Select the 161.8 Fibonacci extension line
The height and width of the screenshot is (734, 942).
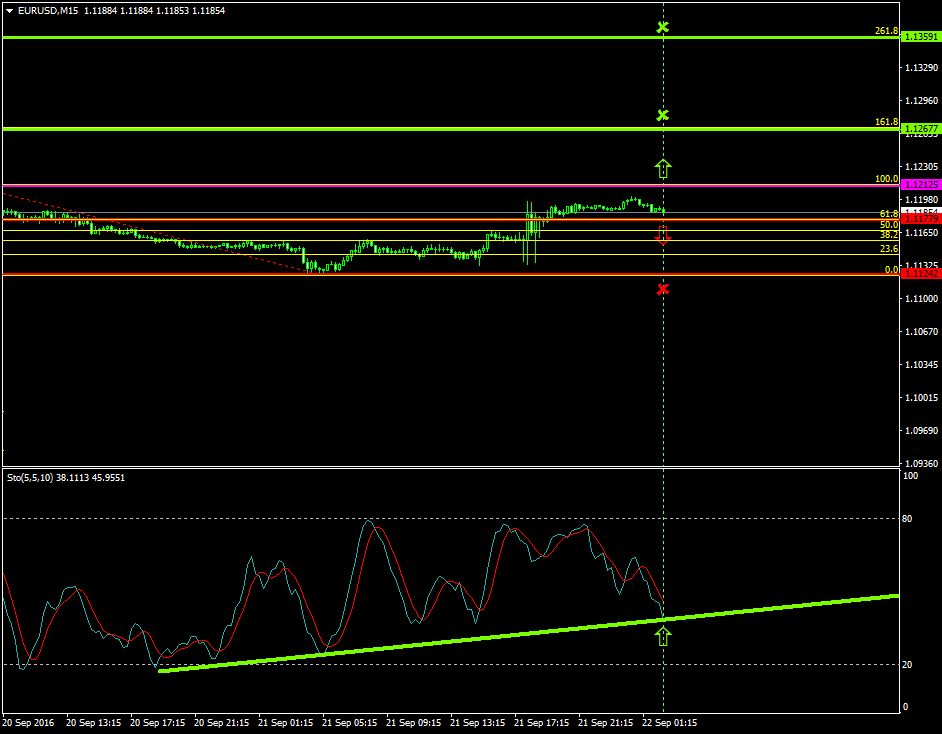(x=400, y=129)
